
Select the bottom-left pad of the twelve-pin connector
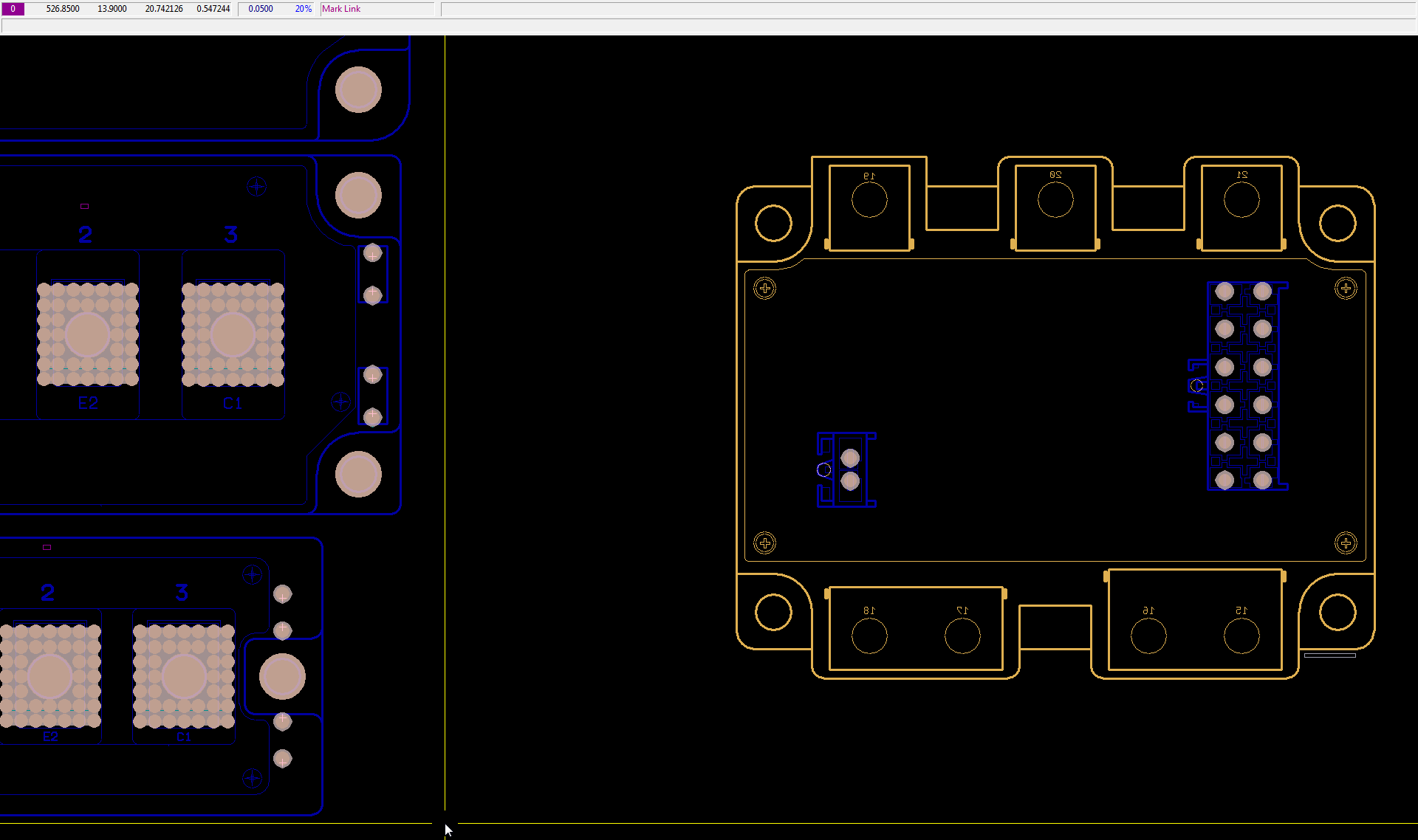point(1225,481)
